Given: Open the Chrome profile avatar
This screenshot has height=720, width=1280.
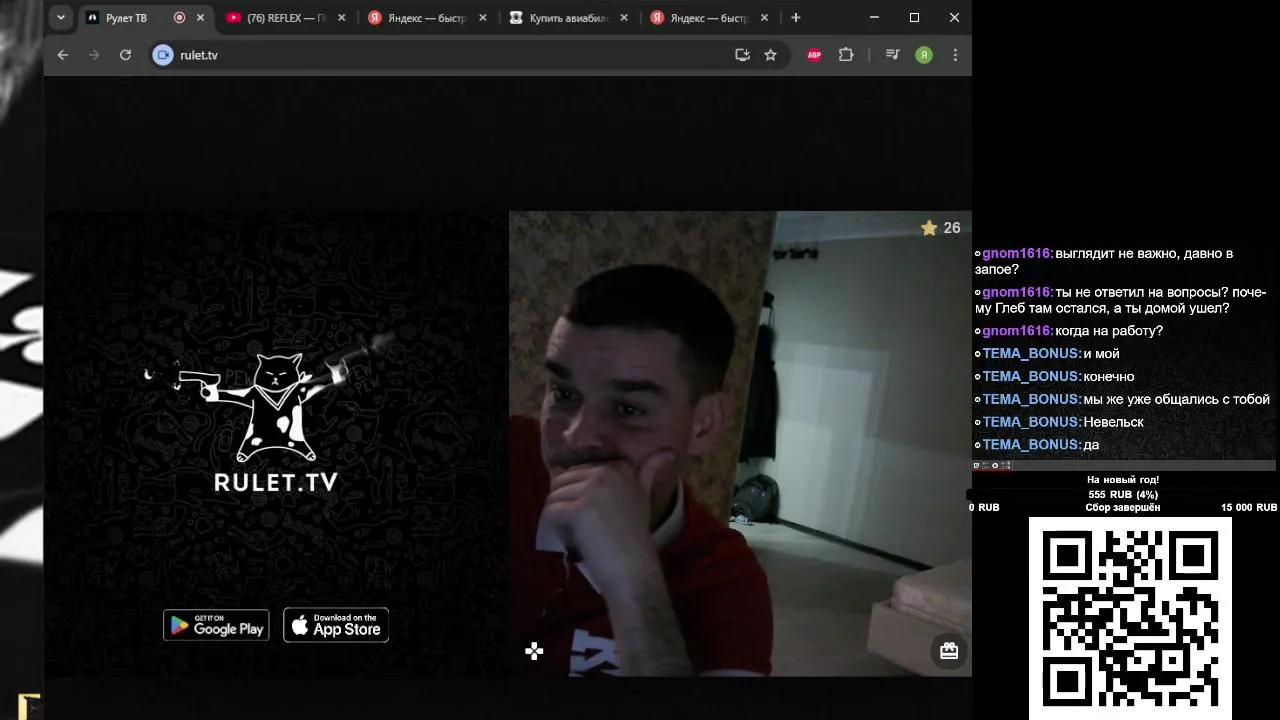Looking at the screenshot, I should [924, 55].
